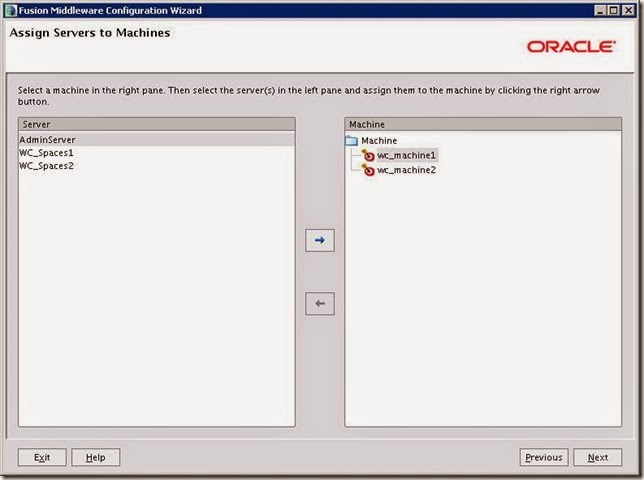Image resolution: width=644 pixels, height=480 pixels.
Task: Close the Configuration Wizard window
Action: click(628, 10)
